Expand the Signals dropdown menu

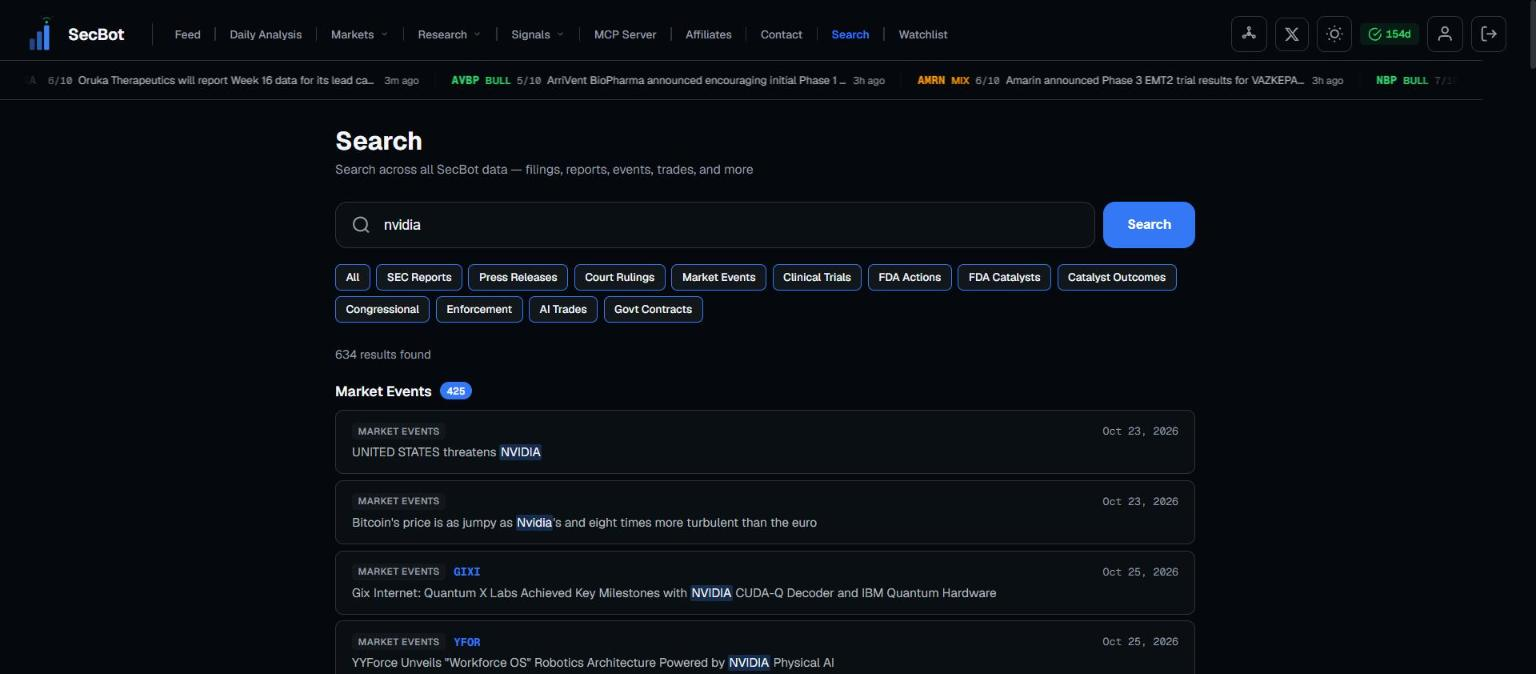pos(537,34)
